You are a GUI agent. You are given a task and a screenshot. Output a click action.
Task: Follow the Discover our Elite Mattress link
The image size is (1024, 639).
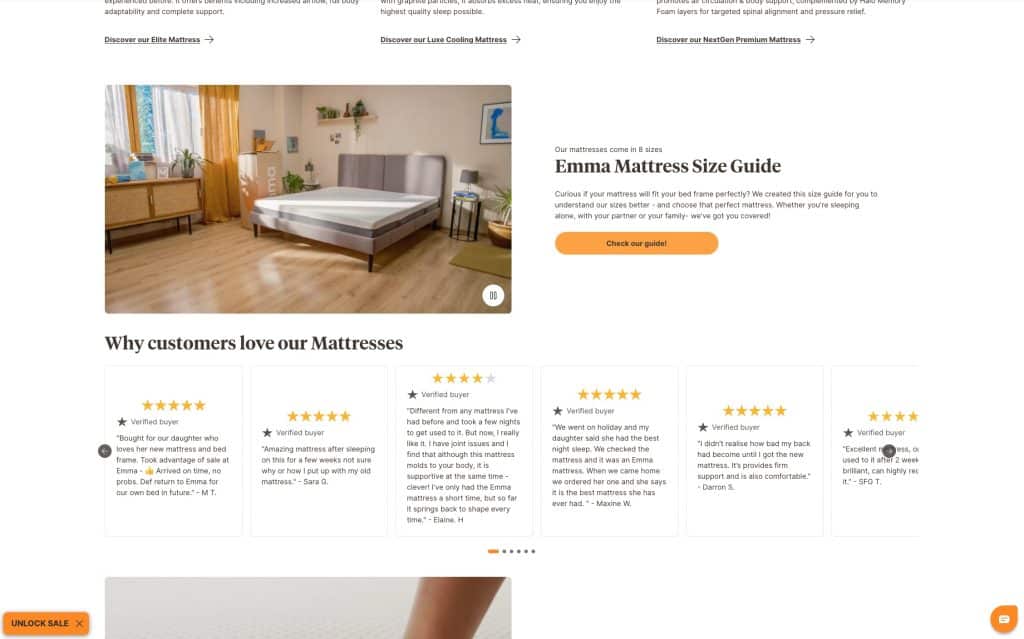pyautogui.click(x=152, y=40)
